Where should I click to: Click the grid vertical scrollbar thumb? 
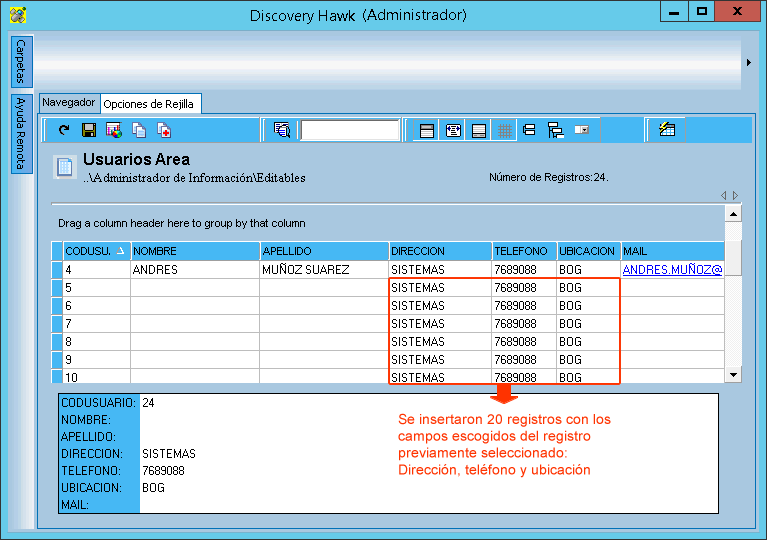[733, 258]
